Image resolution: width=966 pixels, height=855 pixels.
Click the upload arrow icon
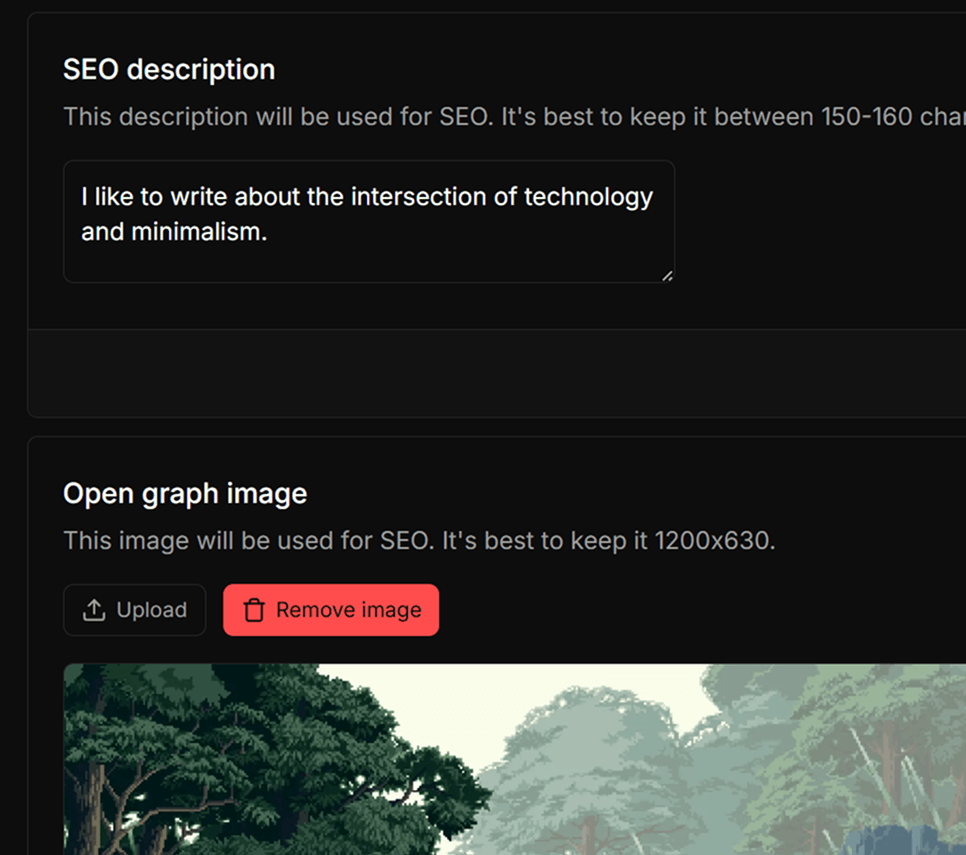pyautogui.click(x=94, y=610)
